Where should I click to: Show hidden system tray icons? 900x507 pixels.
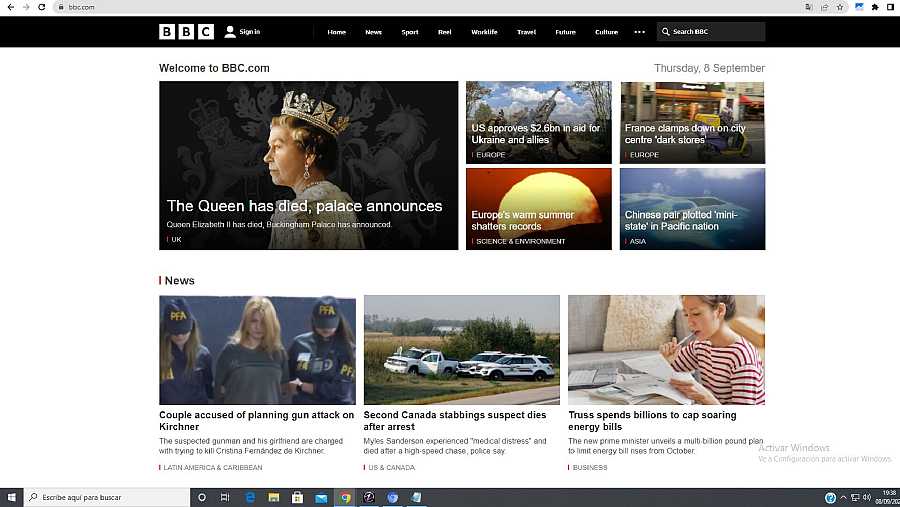point(843,497)
